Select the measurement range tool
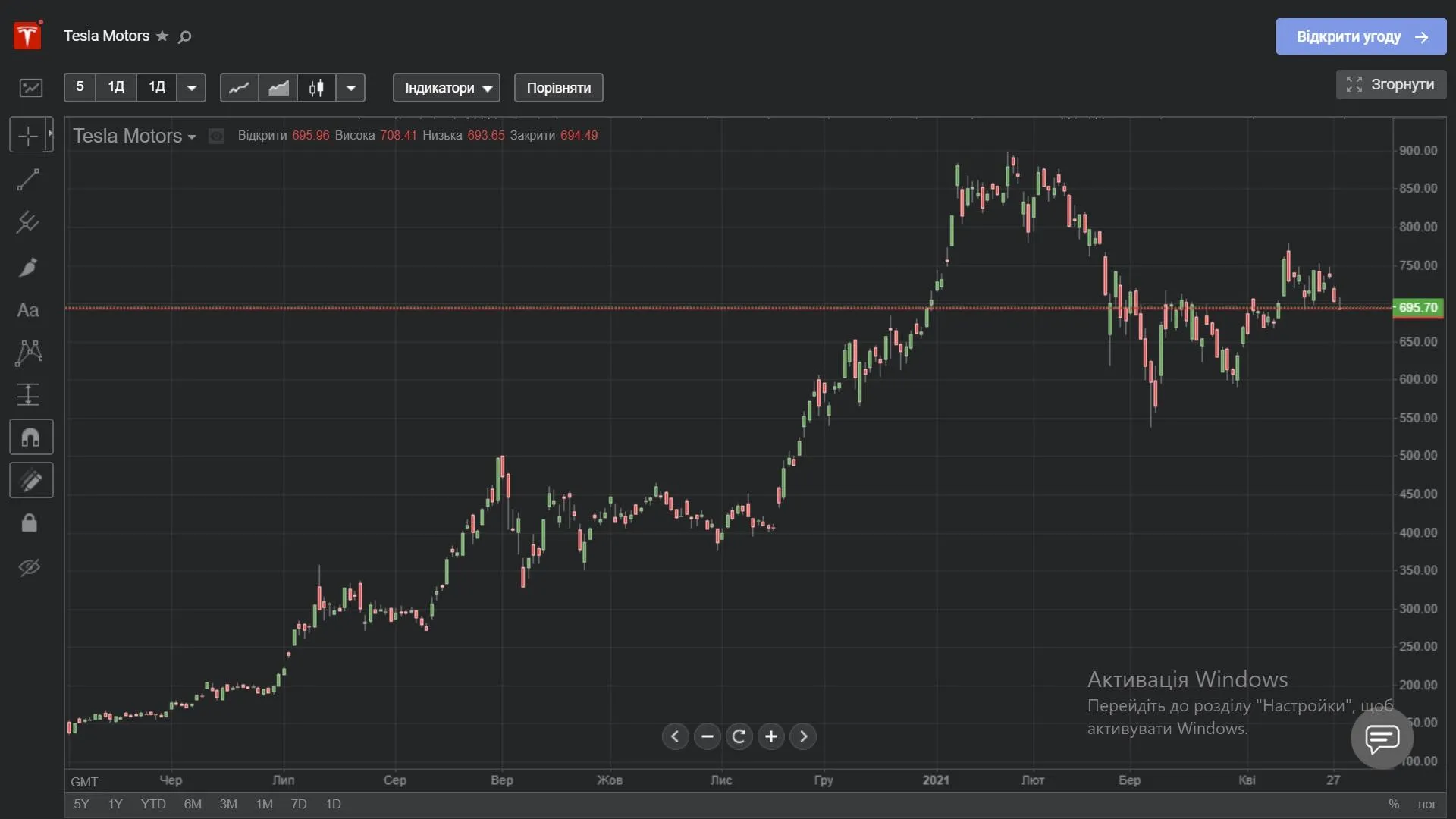1456x819 pixels. 28,394
